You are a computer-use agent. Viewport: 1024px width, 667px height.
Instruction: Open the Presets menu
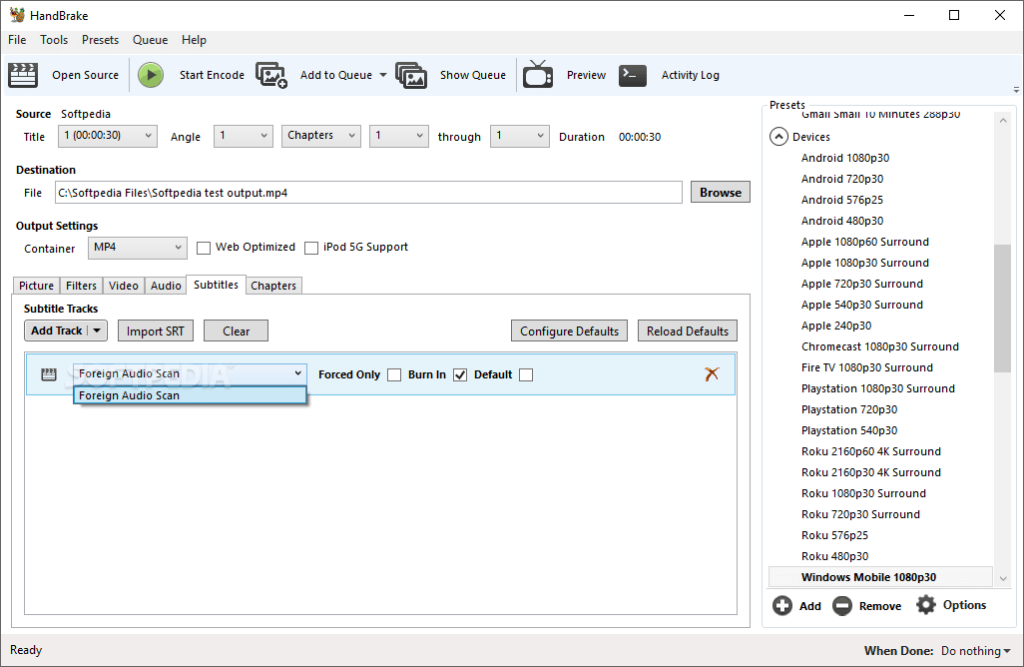pyautogui.click(x=100, y=40)
